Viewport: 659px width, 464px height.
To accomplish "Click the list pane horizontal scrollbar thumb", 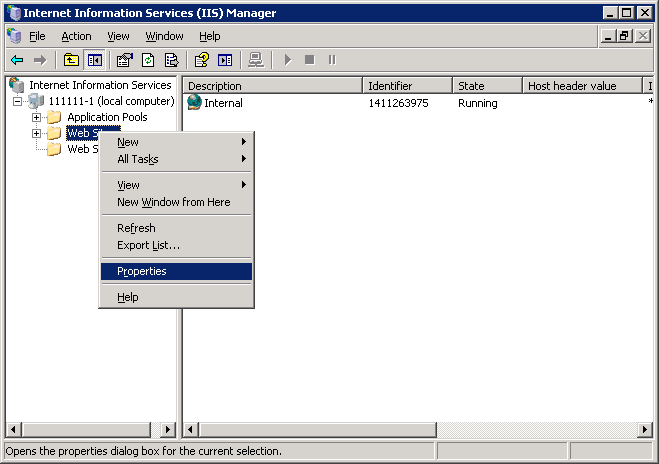I will tap(318, 429).
